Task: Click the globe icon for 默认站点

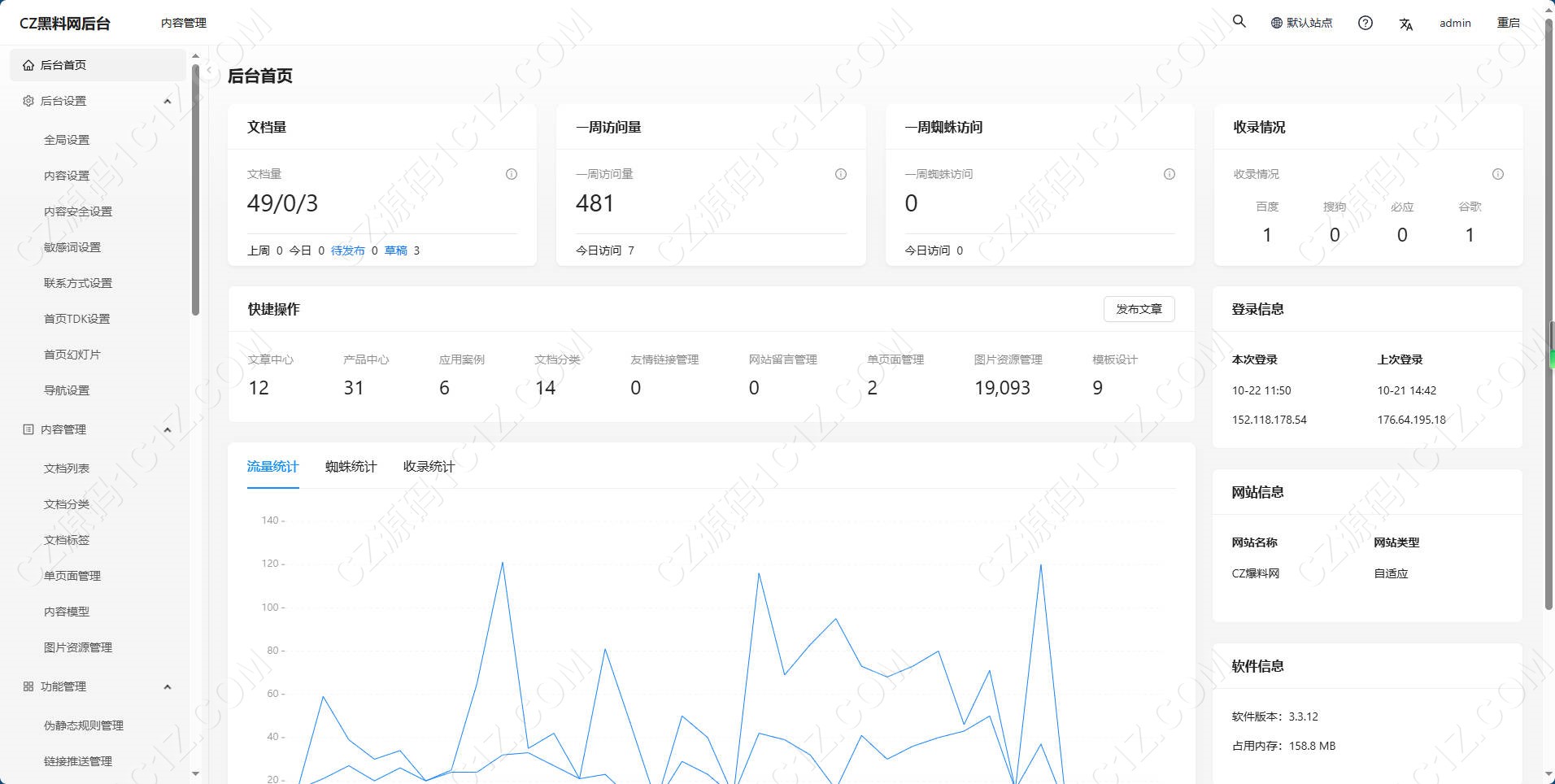Action: (x=1277, y=23)
